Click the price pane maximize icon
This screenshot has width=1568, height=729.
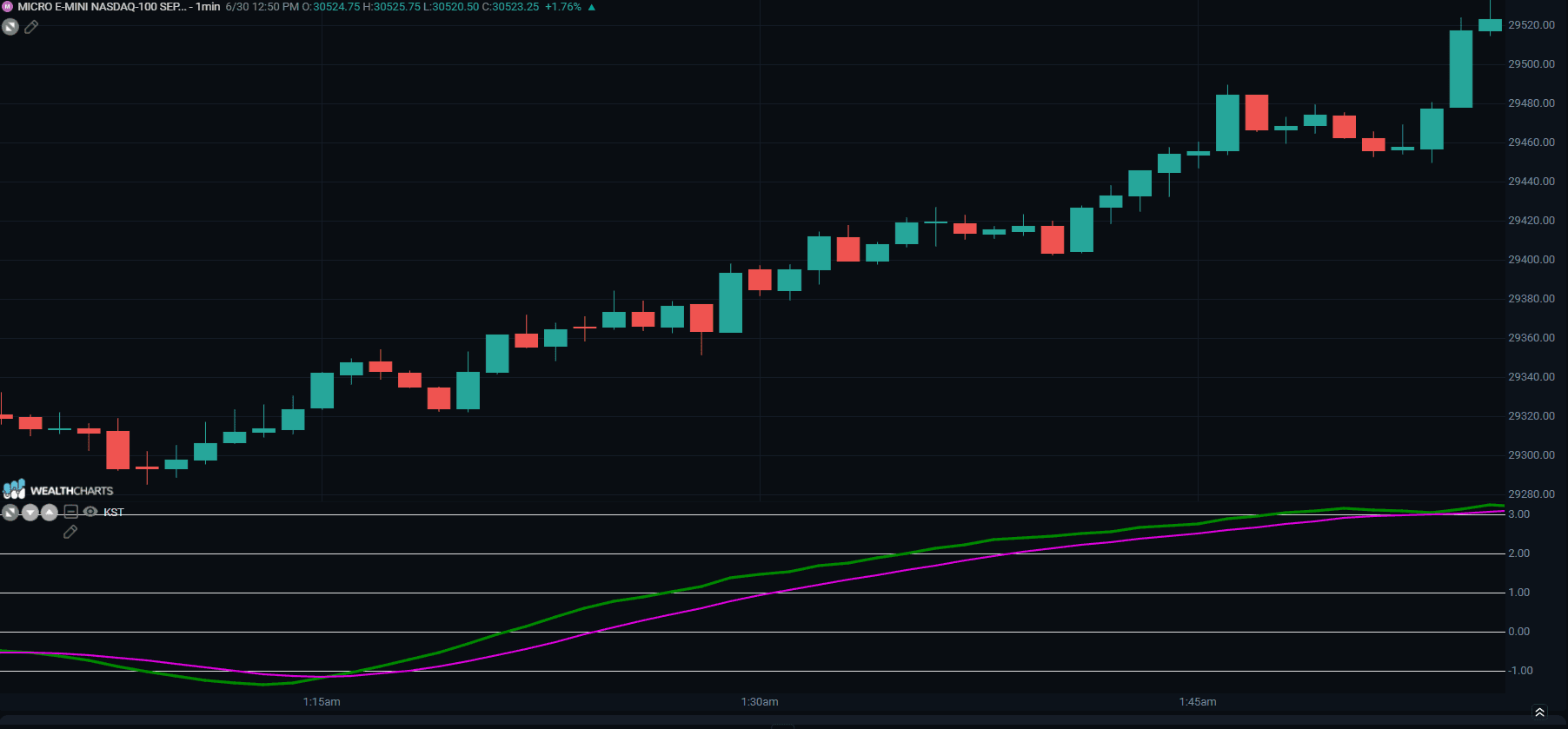10,27
